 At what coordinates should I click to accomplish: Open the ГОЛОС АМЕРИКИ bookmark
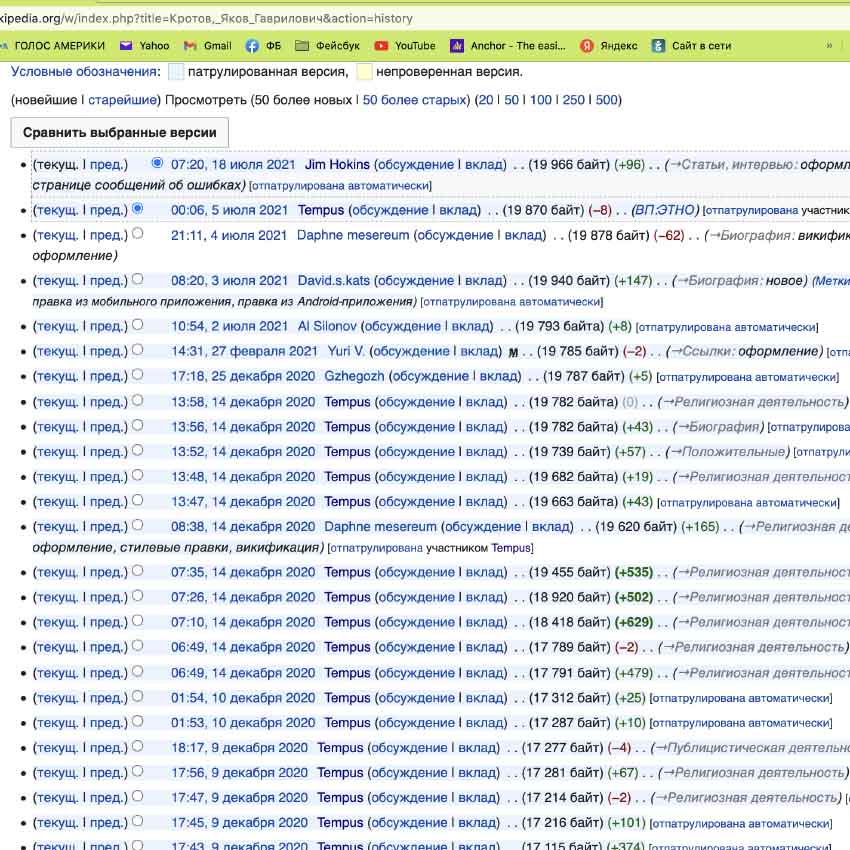point(60,46)
